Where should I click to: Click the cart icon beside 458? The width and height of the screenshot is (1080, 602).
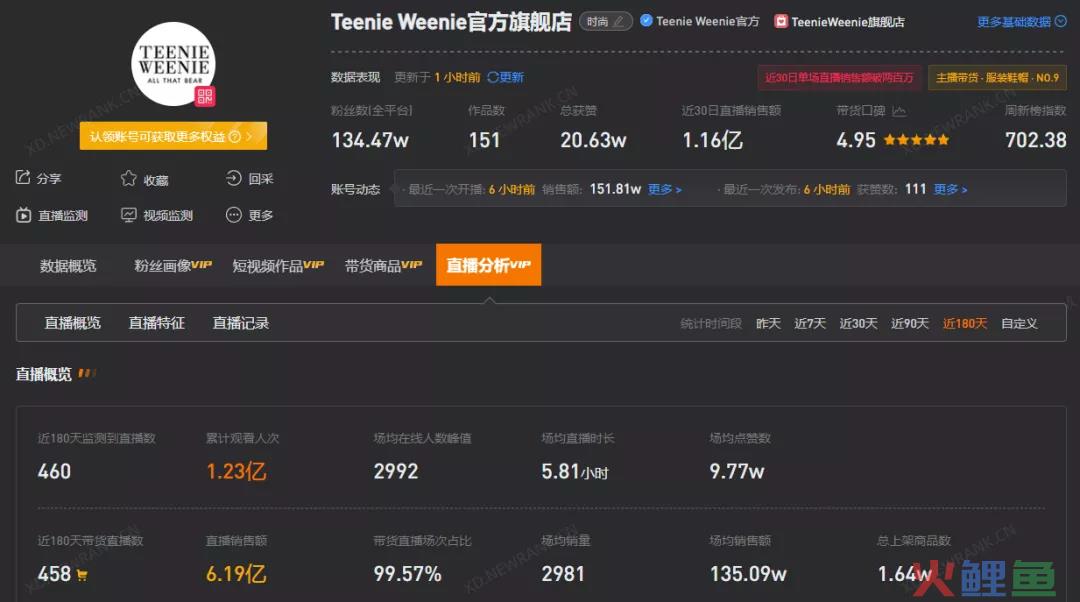coord(82,575)
